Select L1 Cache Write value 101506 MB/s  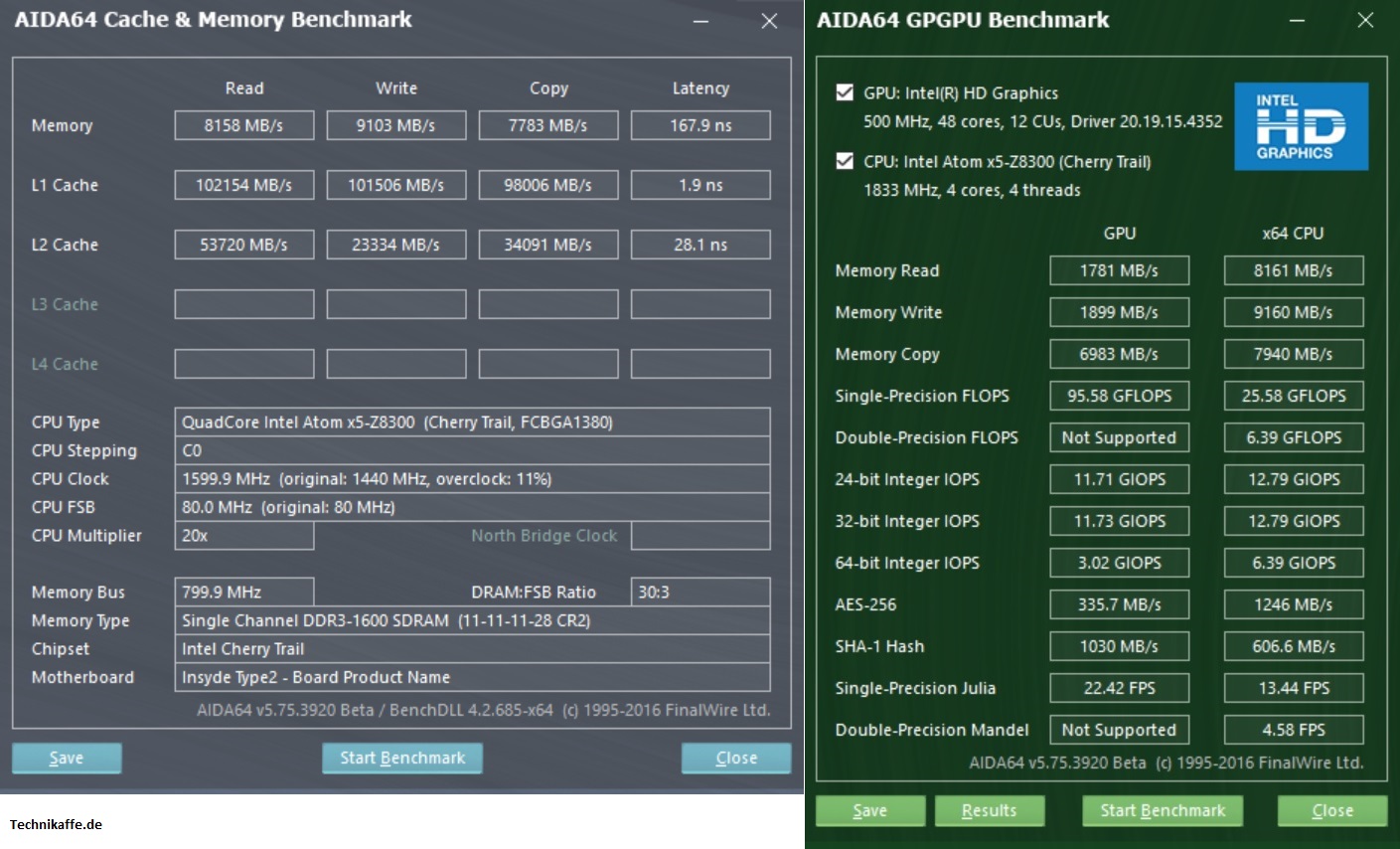(396, 185)
